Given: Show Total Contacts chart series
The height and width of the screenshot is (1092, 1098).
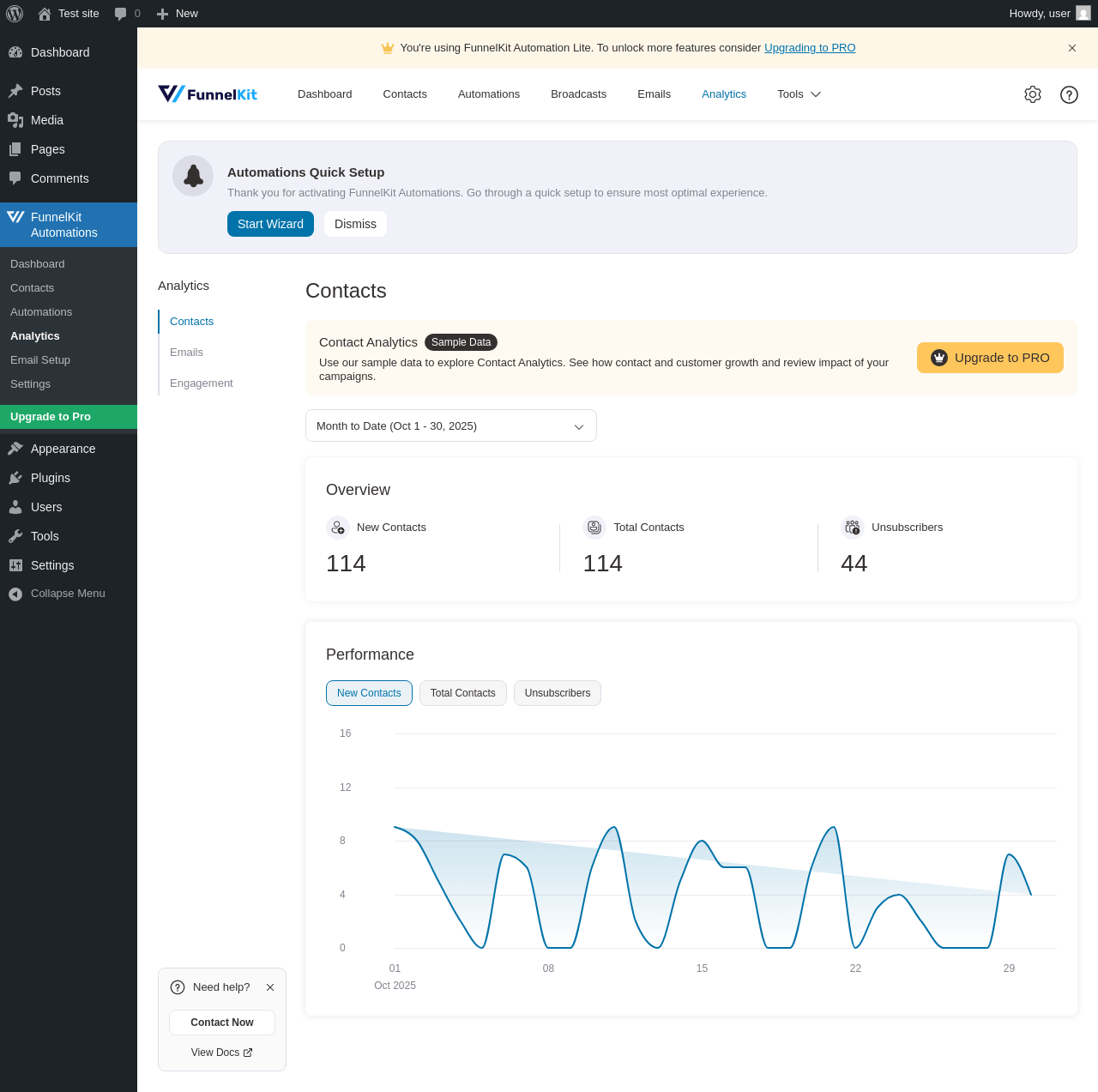Looking at the screenshot, I should pos(462,693).
